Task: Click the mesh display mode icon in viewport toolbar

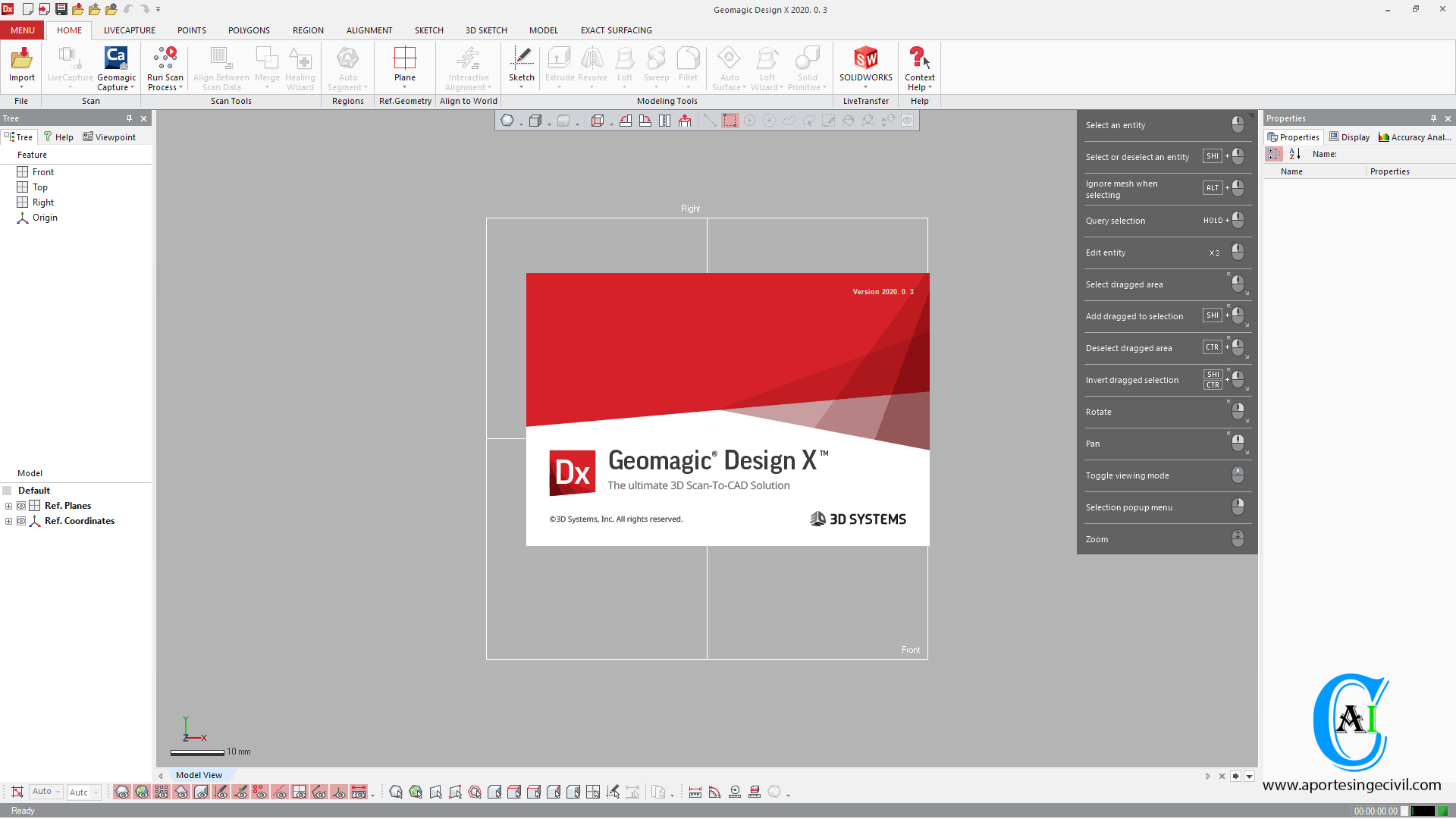Action: tap(507, 121)
